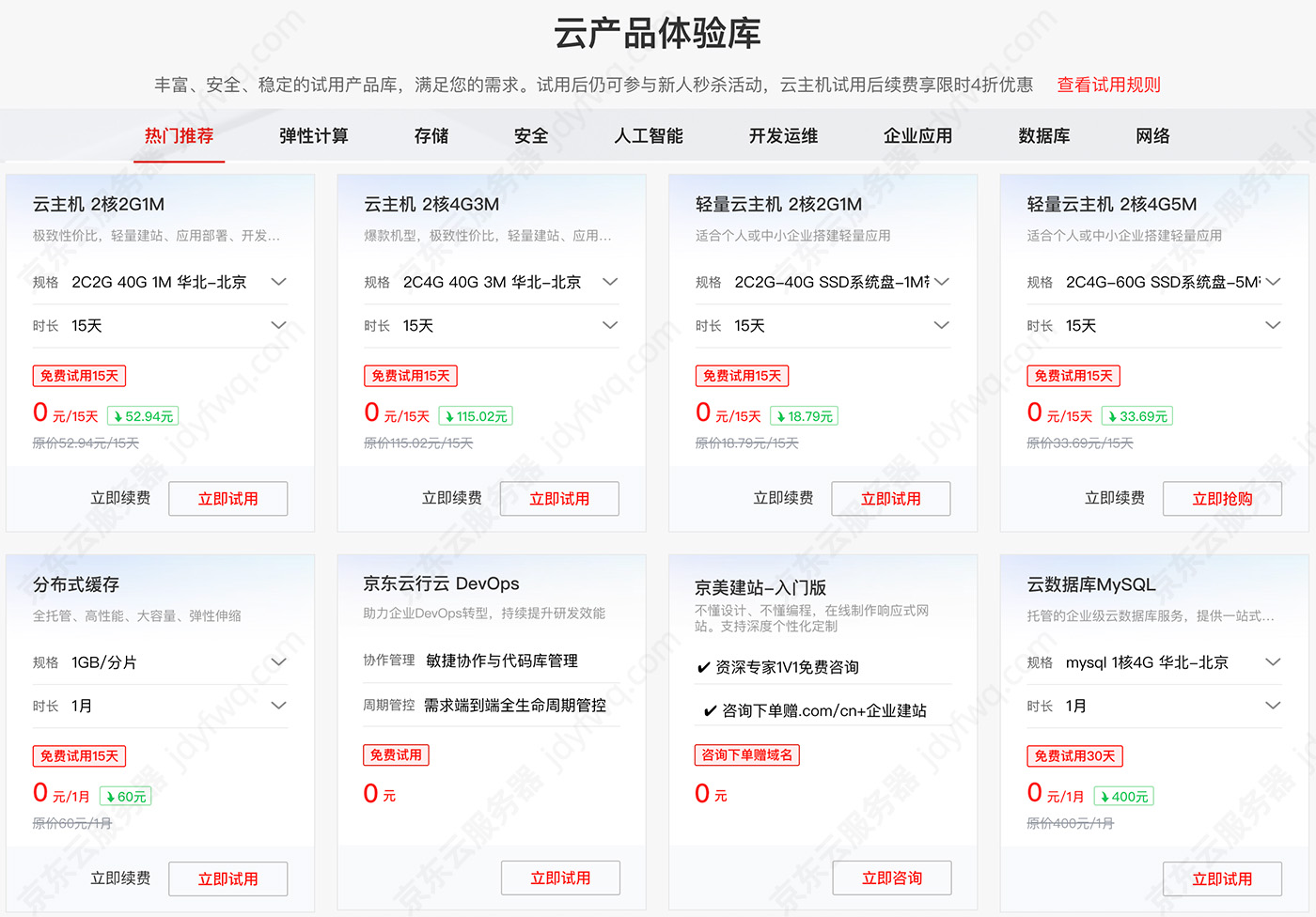Click 立即试用 for 京东云行云 DevOps
This screenshot has width=1316, height=917.
click(560, 878)
